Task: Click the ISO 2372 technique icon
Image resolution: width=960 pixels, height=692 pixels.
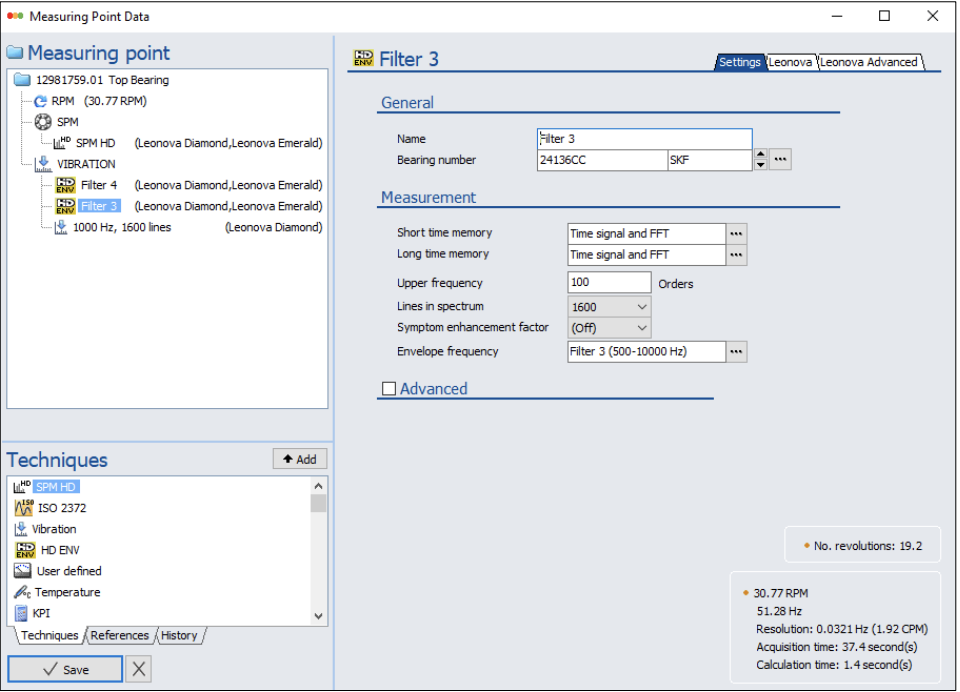Action: pyautogui.click(x=23, y=508)
